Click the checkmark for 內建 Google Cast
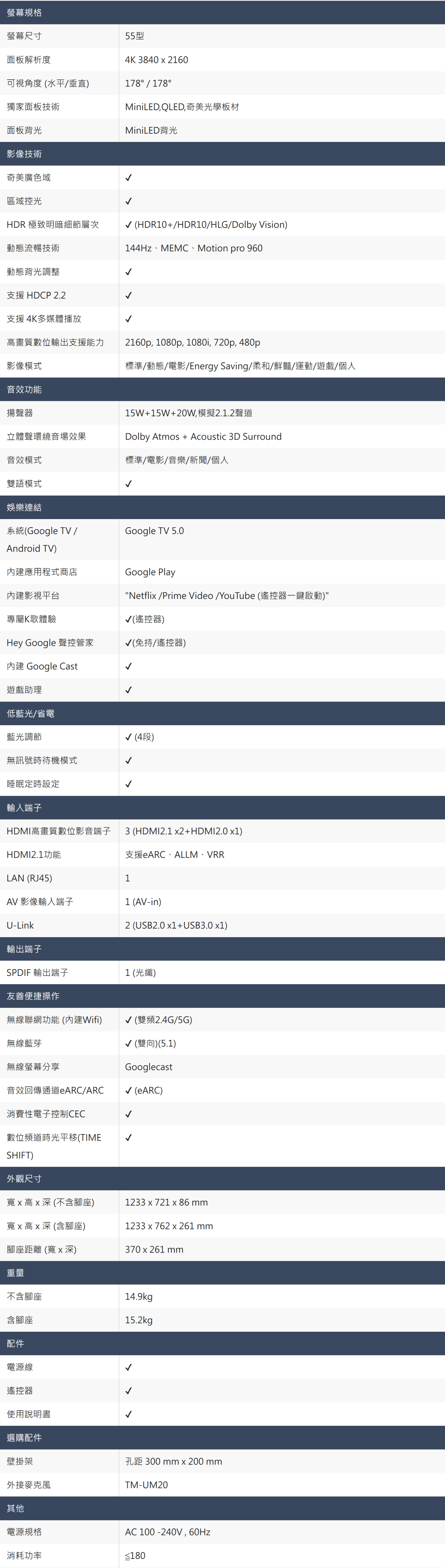The image size is (445, 1568). click(x=128, y=667)
